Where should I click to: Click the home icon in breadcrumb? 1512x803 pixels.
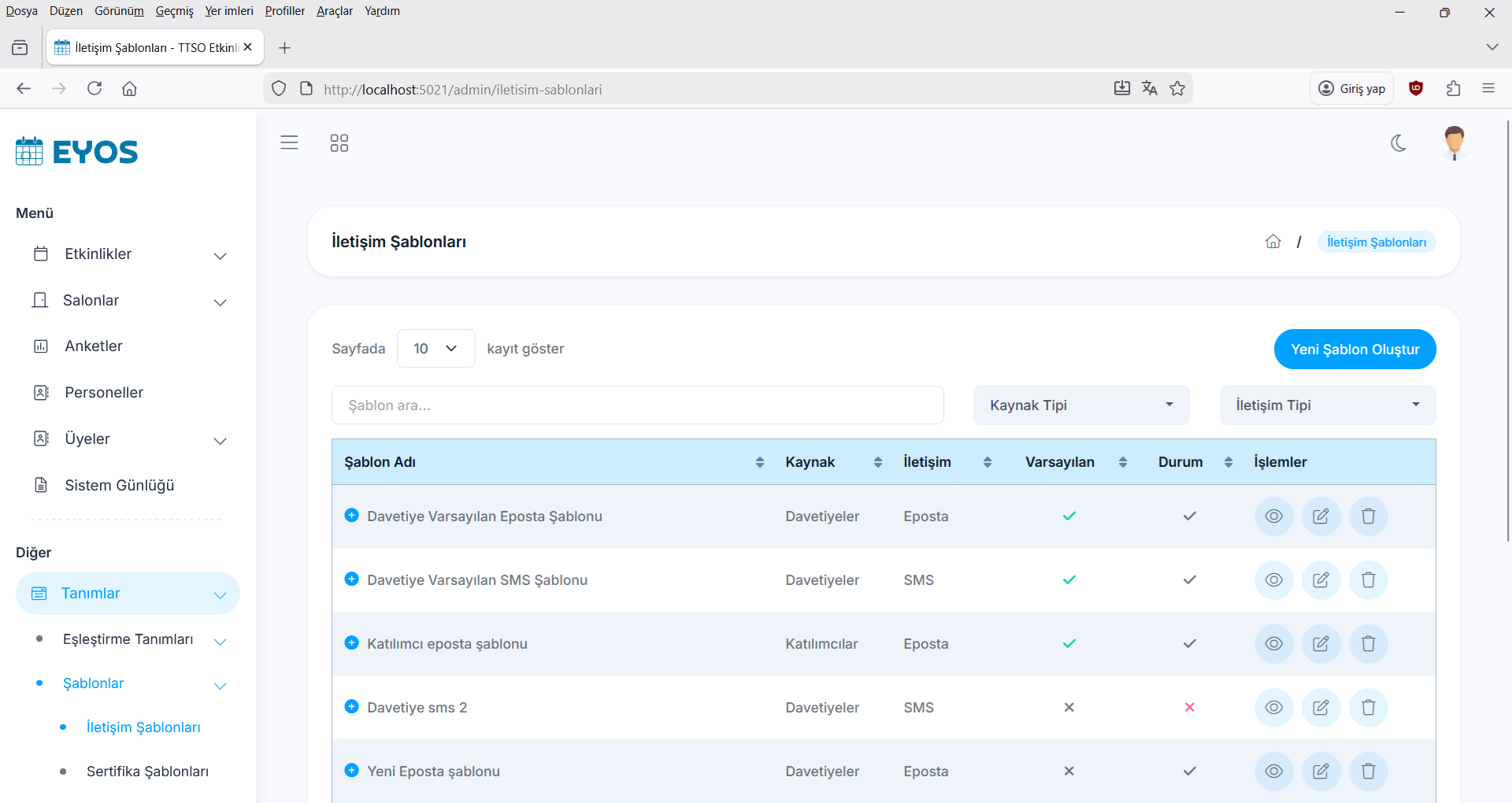point(1273,242)
